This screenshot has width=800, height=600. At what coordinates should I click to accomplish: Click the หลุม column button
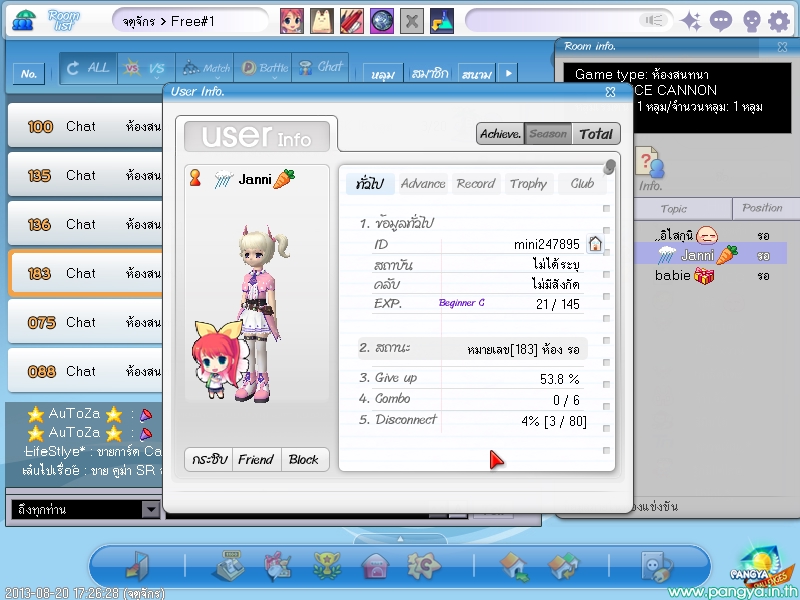(383, 74)
